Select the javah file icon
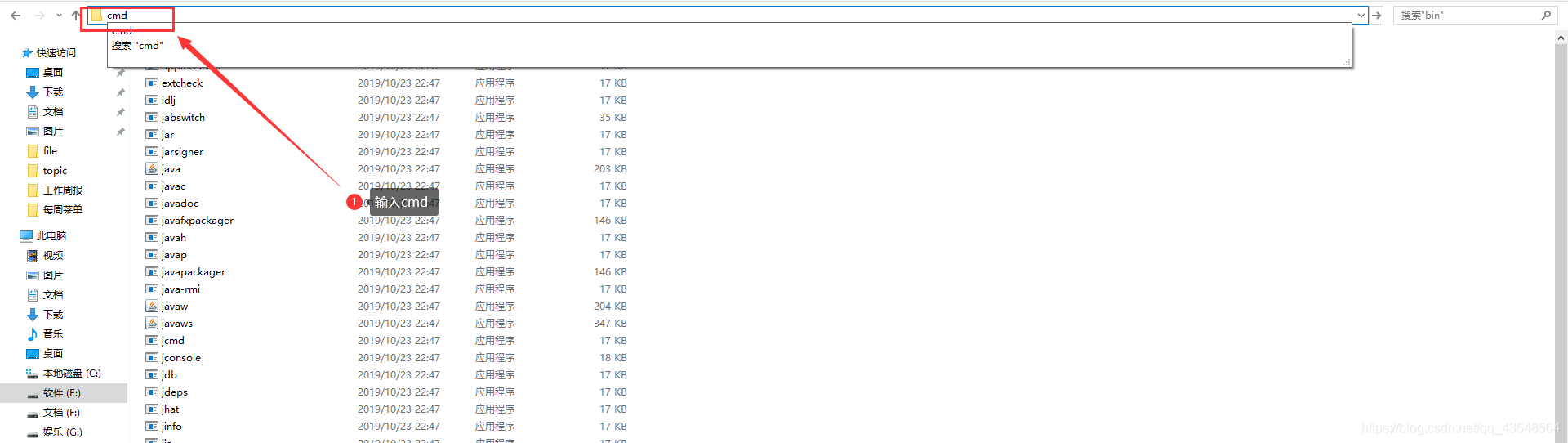The image size is (1568, 443). (152, 238)
